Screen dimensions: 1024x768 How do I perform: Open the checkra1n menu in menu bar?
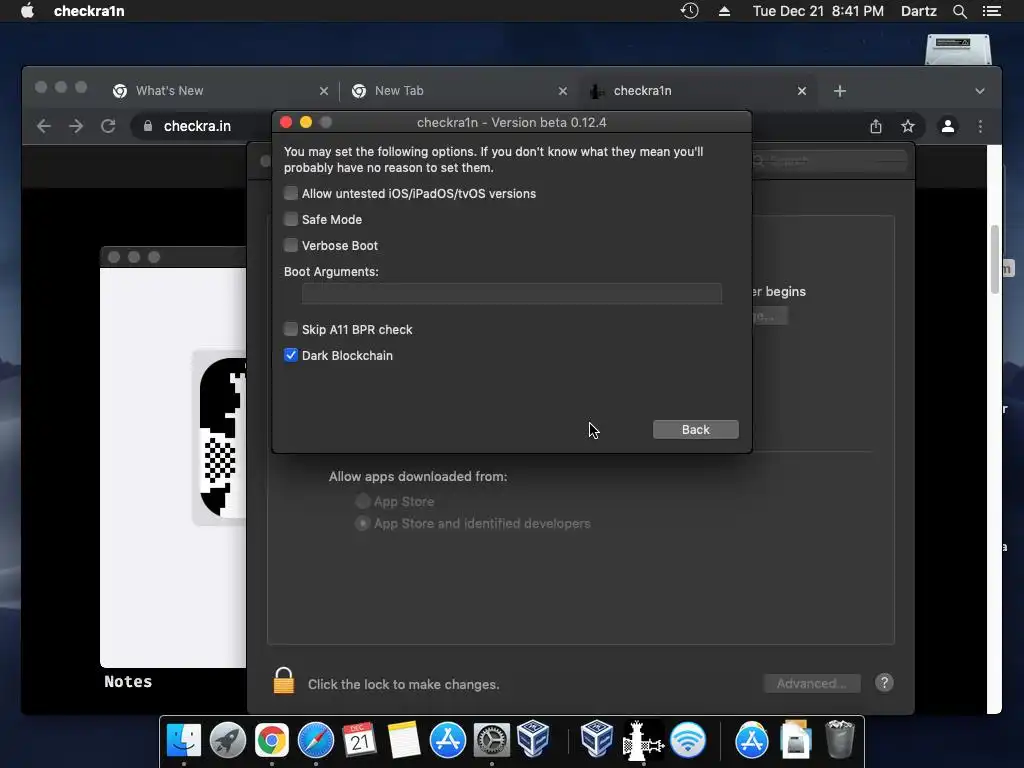click(x=89, y=11)
